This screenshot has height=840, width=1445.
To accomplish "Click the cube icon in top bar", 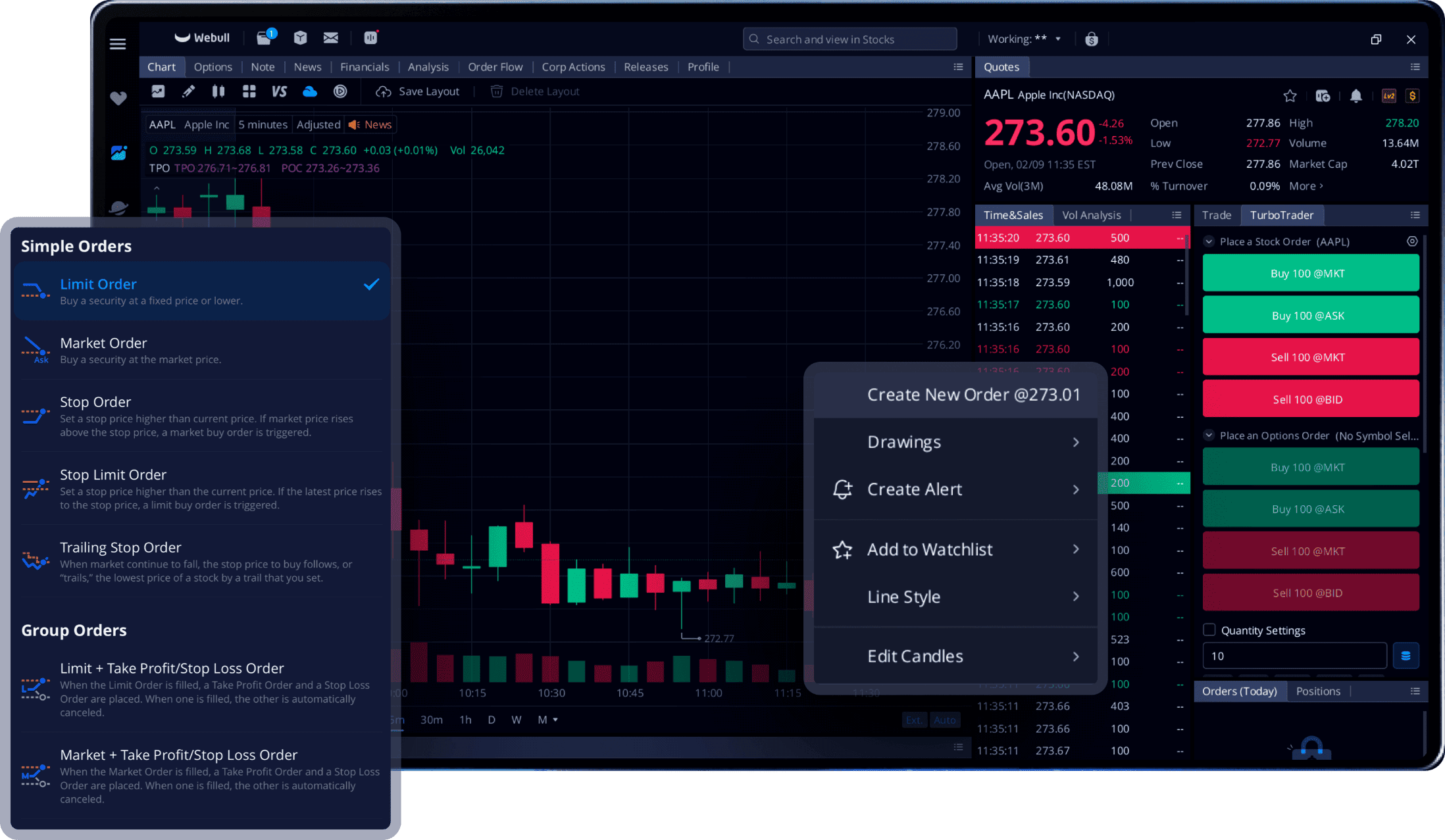I will pyautogui.click(x=300, y=38).
